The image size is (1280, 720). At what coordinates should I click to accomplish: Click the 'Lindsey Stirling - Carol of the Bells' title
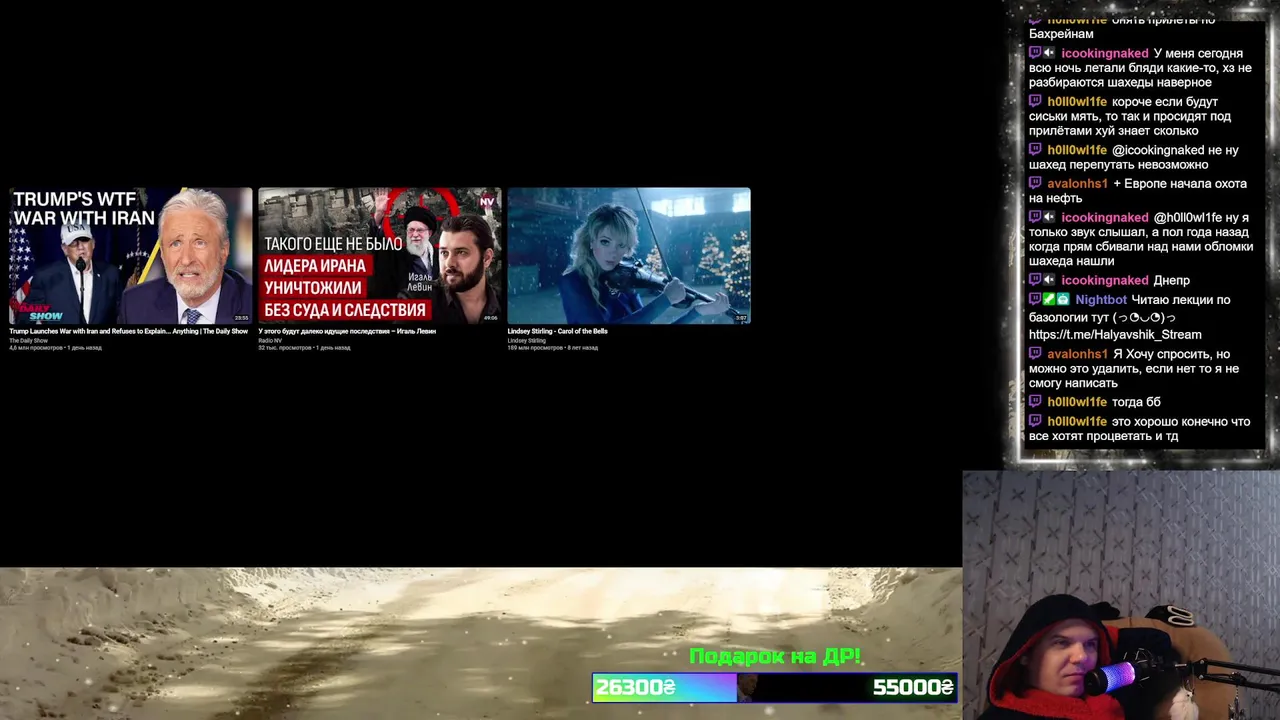click(x=557, y=331)
